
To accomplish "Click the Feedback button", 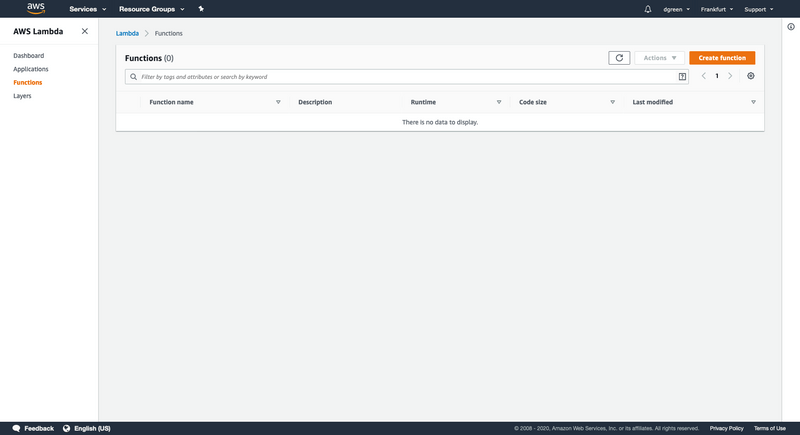I will (33, 428).
